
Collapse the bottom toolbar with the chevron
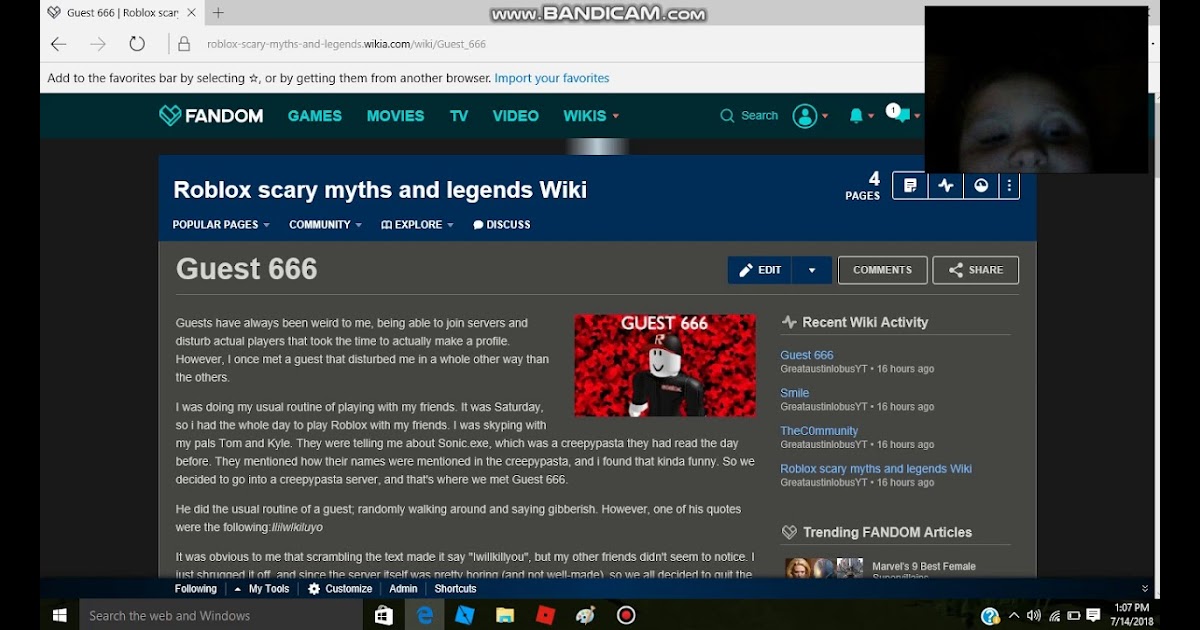tap(1145, 589)
